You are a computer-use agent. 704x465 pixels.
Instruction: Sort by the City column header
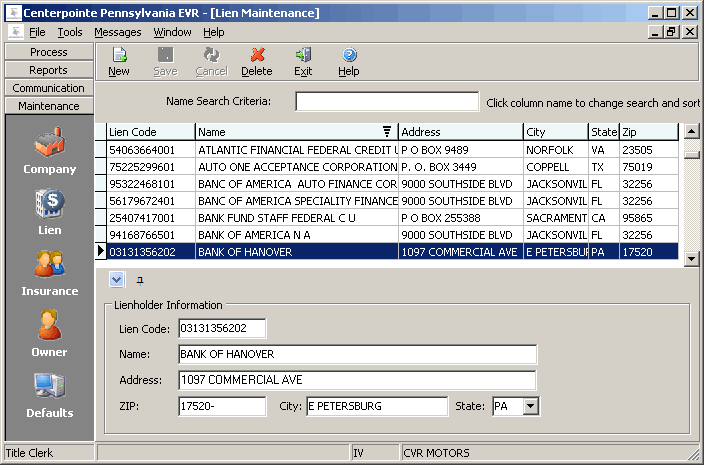556,132
